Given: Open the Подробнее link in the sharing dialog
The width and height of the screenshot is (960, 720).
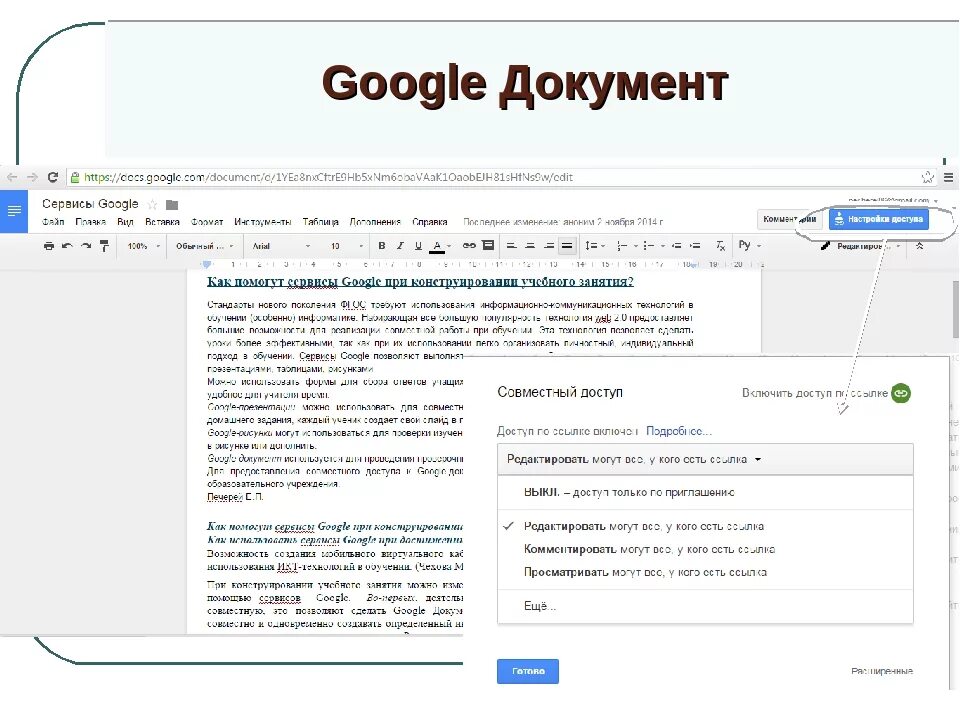Looking at the screenshot, I should tap(678, 431).
